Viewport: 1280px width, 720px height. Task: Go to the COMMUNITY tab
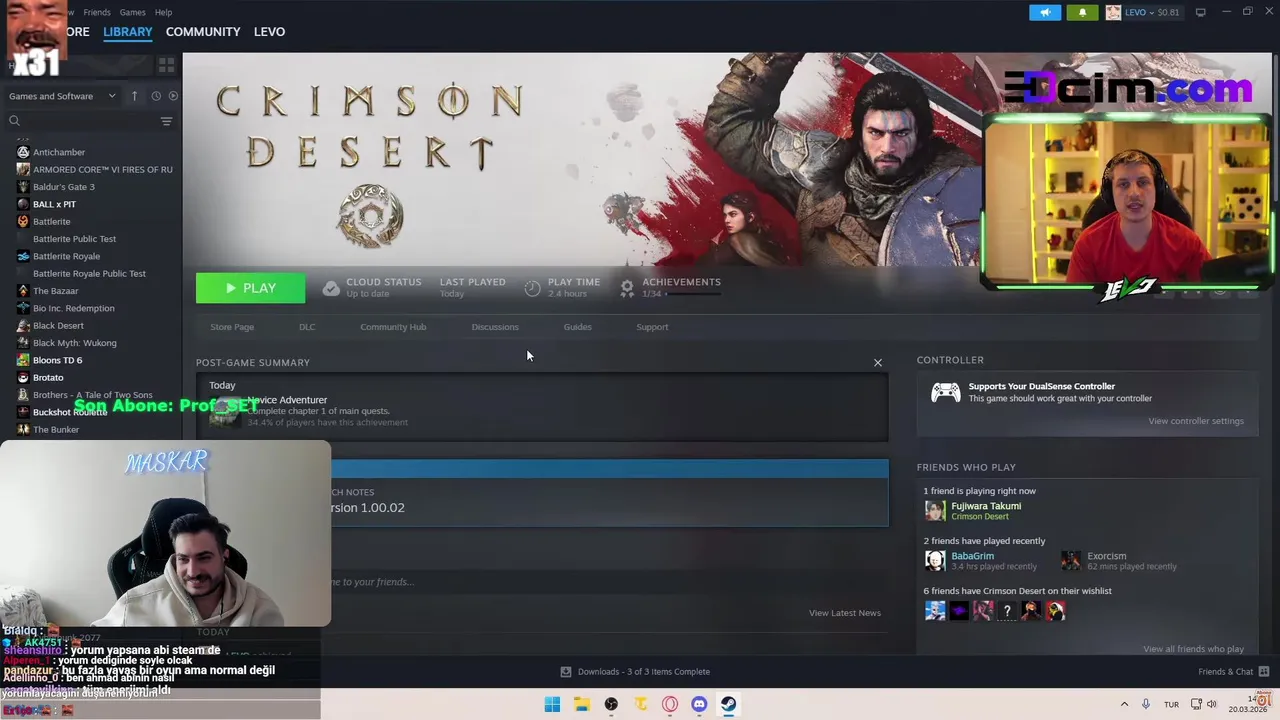tap(203, 32)
